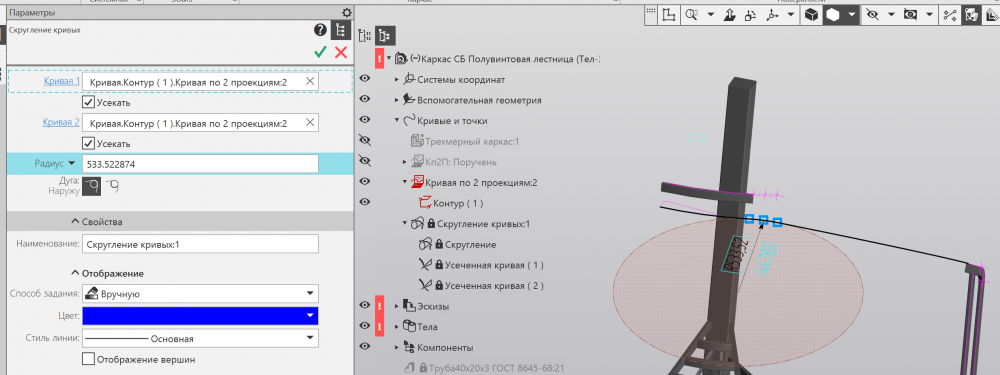This screenshot has height=375, width=1000.
Task: Hide Системы координат with its eye icon
Action: tap(365, 79)
